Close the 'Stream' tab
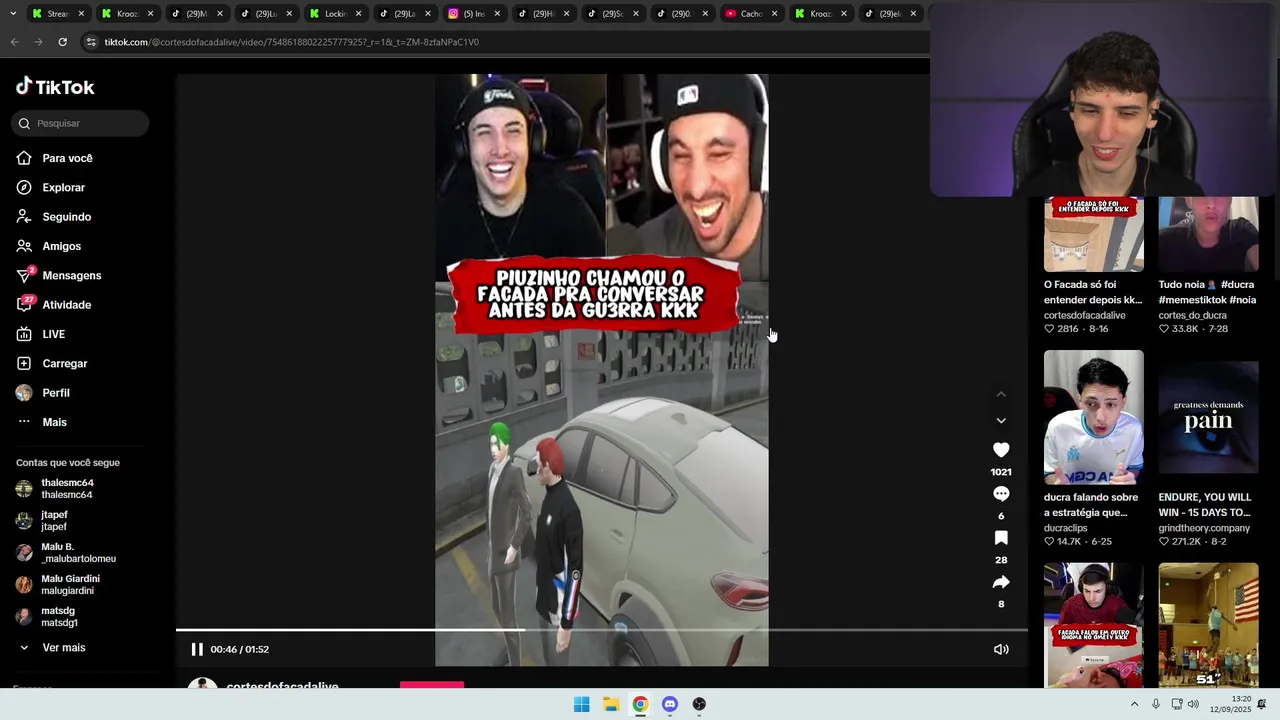Image resolution: width=1280 pixels, height=720 pixels. point(81,14)
